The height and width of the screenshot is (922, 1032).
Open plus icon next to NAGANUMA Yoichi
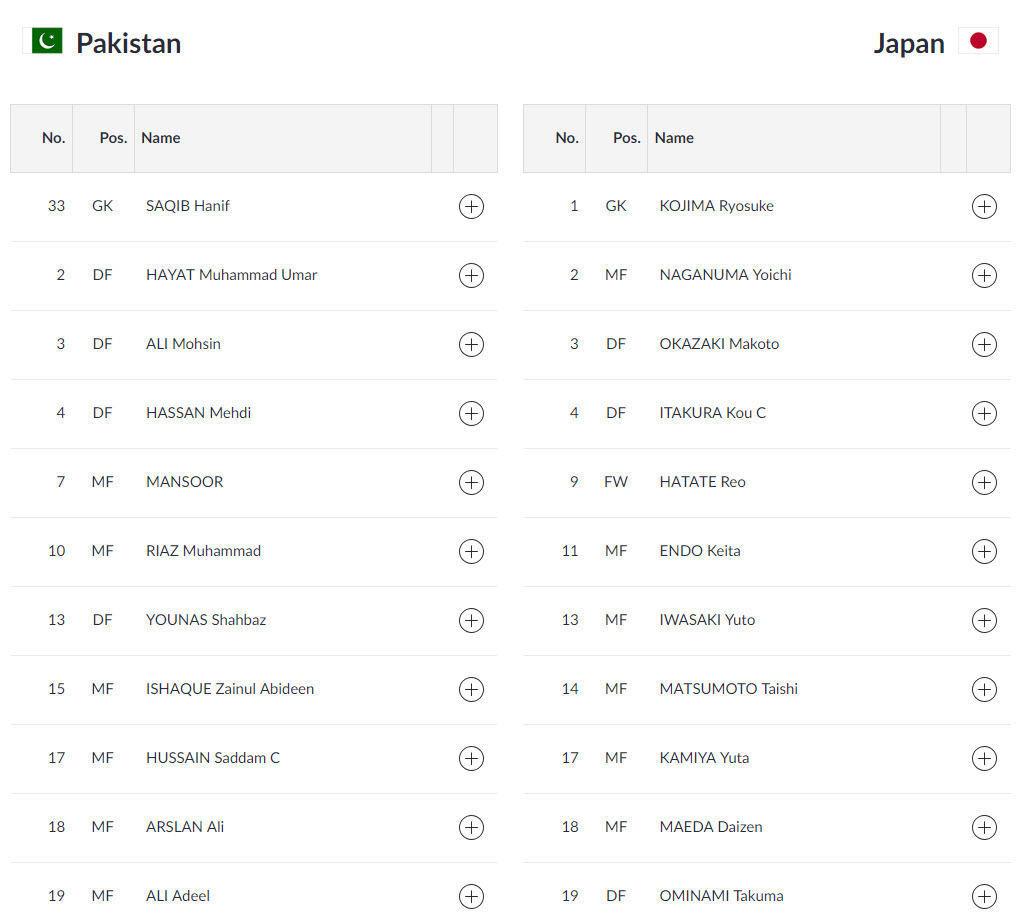point(984,276)
